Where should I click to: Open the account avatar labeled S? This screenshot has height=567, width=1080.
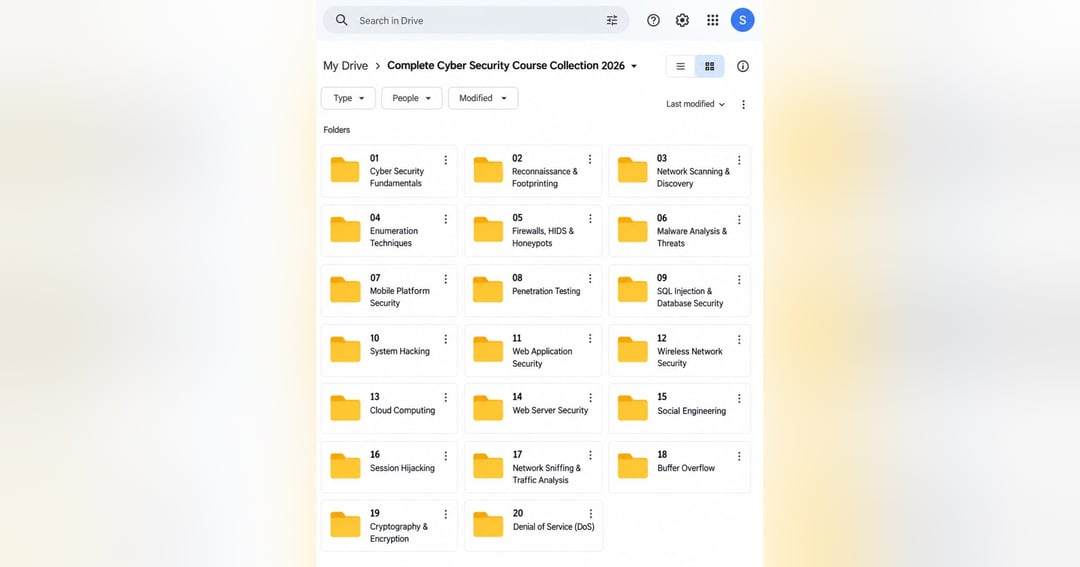pyautogui.click(x=742, y=20)
